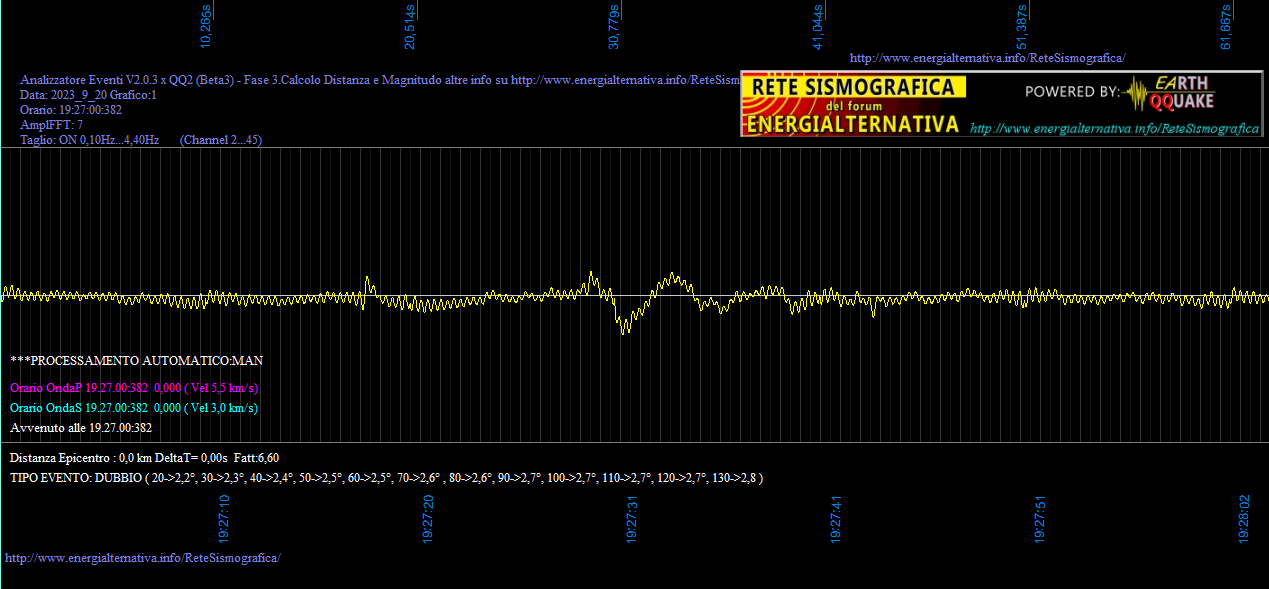Click the 19:27:51 bottom time label
1269x589 pixels.
[1040, 518]
